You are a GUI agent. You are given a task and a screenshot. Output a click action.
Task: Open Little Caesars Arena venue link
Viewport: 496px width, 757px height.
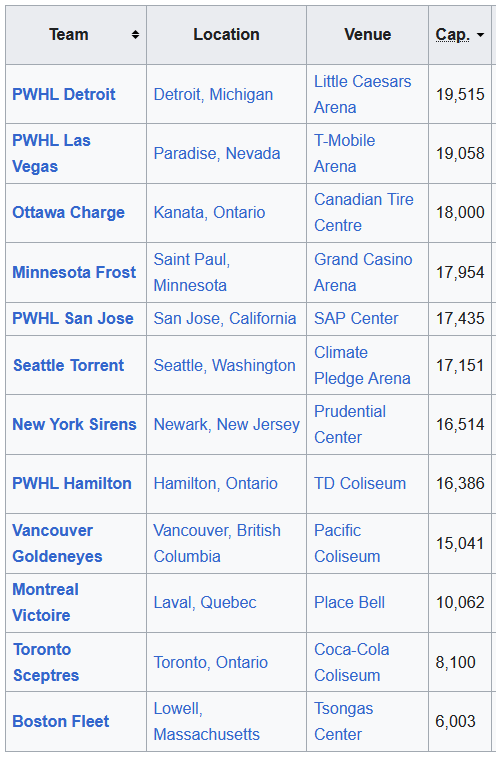[x=363, y=94]
